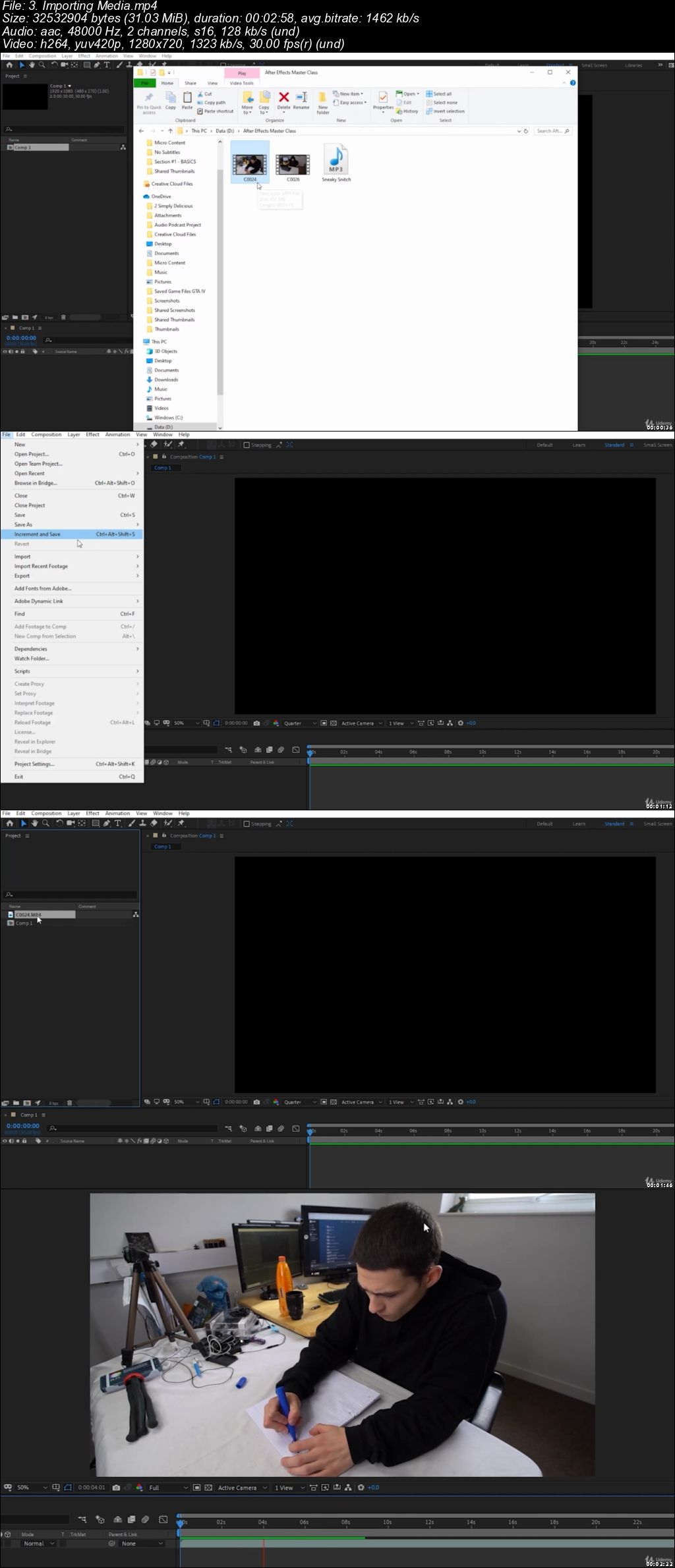Choose Increment and Save in the File menu
The height and width of the screenshot is (1568, 675).
73,534
